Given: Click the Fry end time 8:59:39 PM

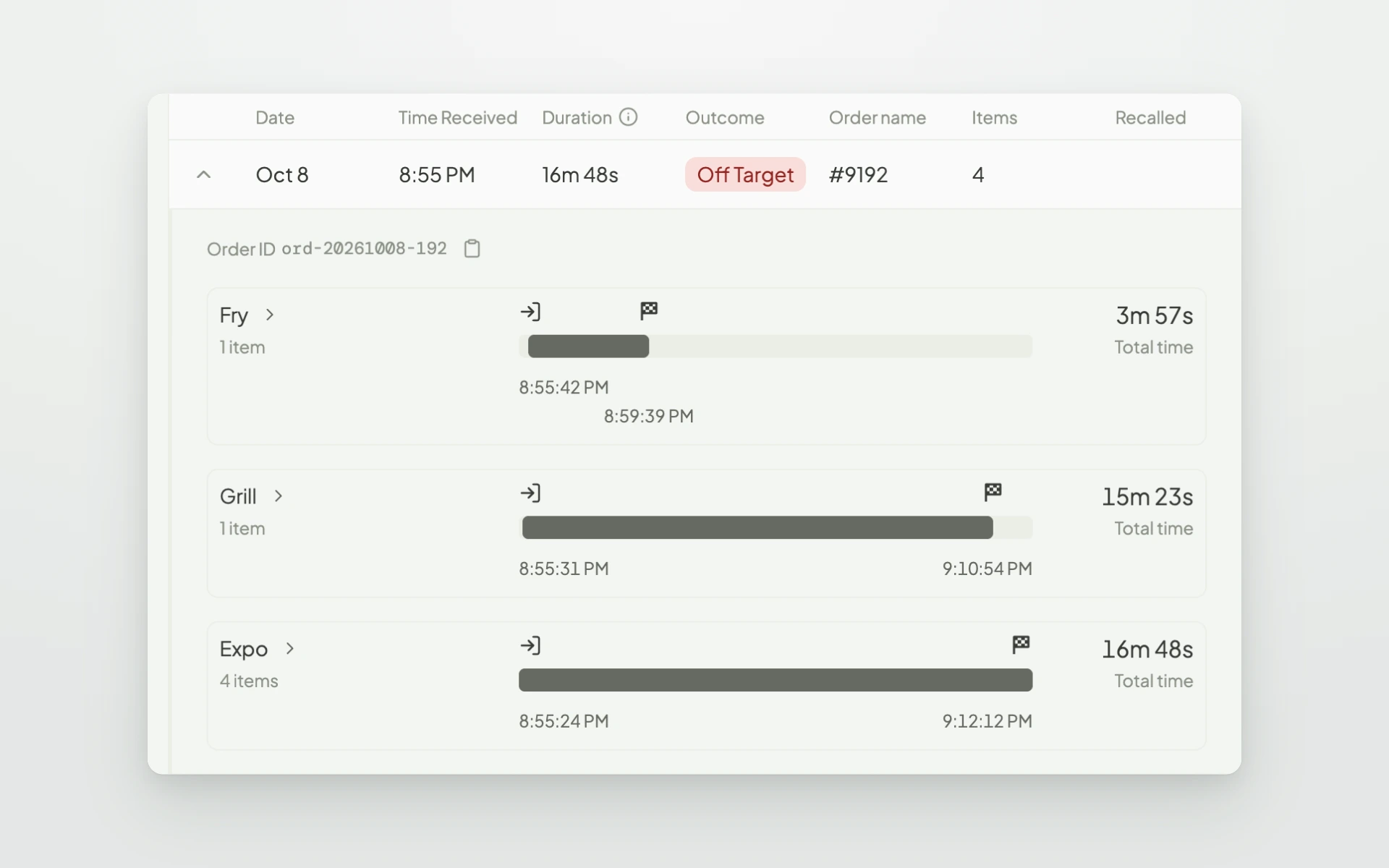Looking at the screenshot, I should tap(649, 416).
